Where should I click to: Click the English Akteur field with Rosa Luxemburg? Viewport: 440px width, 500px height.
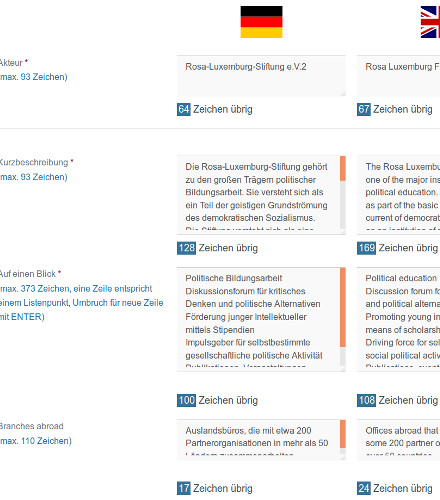398,76
